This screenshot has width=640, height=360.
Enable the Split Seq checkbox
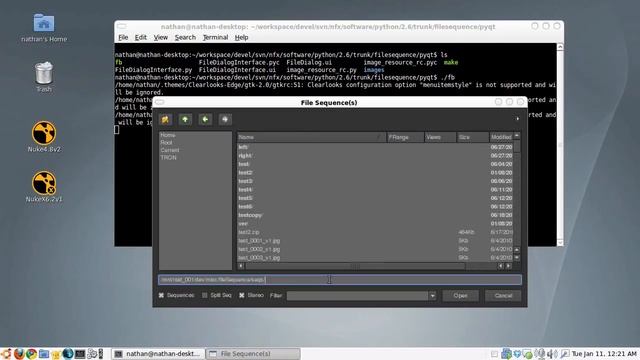[204, 295]
